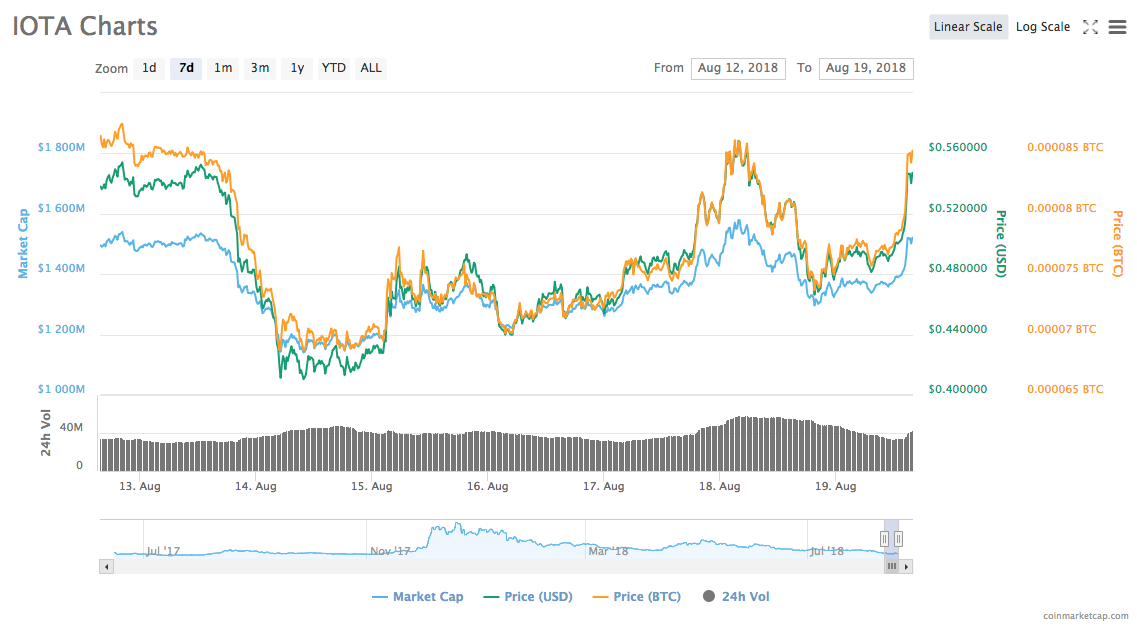Click the To date field showing Aug 19, 2018

pyautogui.click(x=866, y=68)
